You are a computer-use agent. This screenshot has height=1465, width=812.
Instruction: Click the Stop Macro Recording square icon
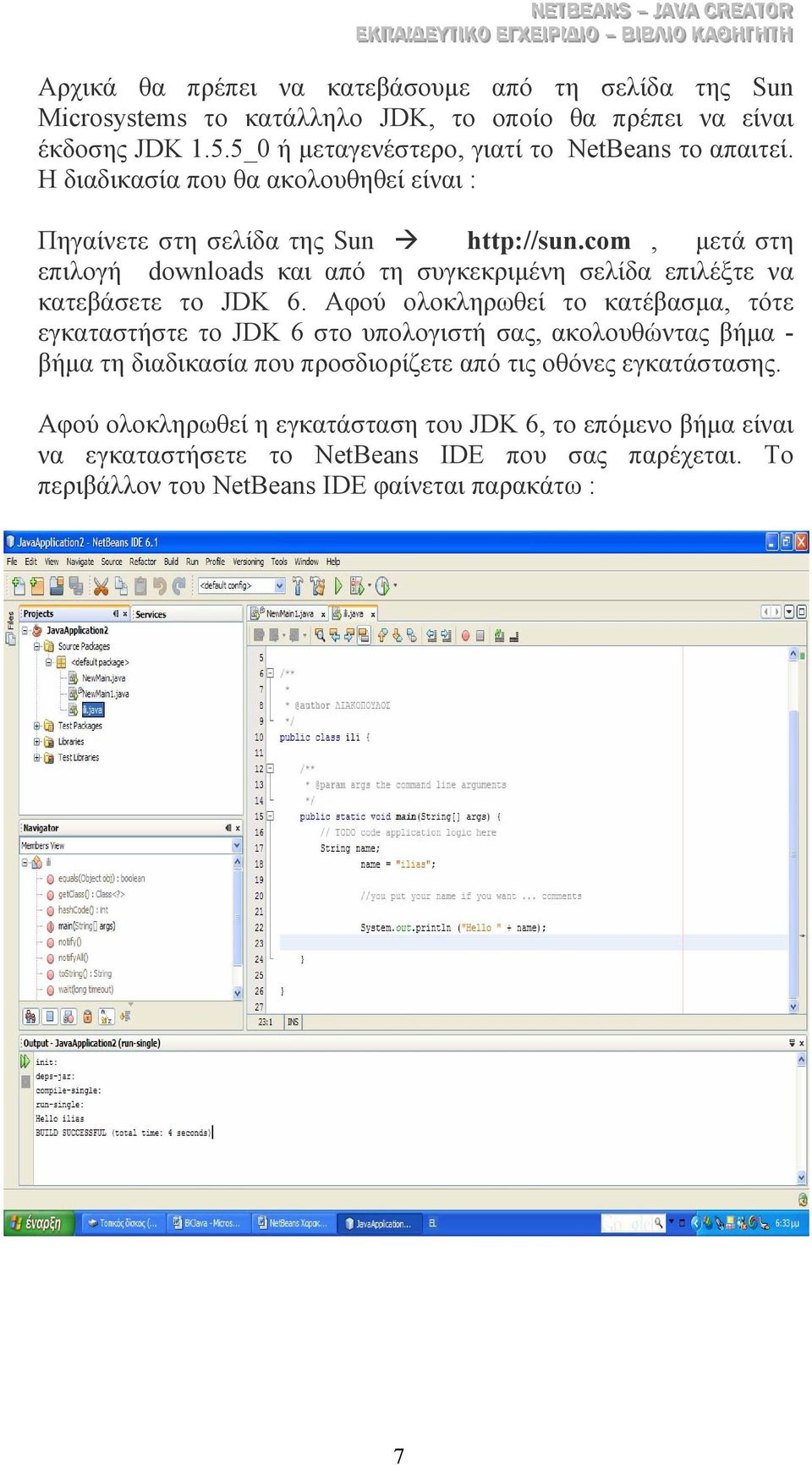480,636
